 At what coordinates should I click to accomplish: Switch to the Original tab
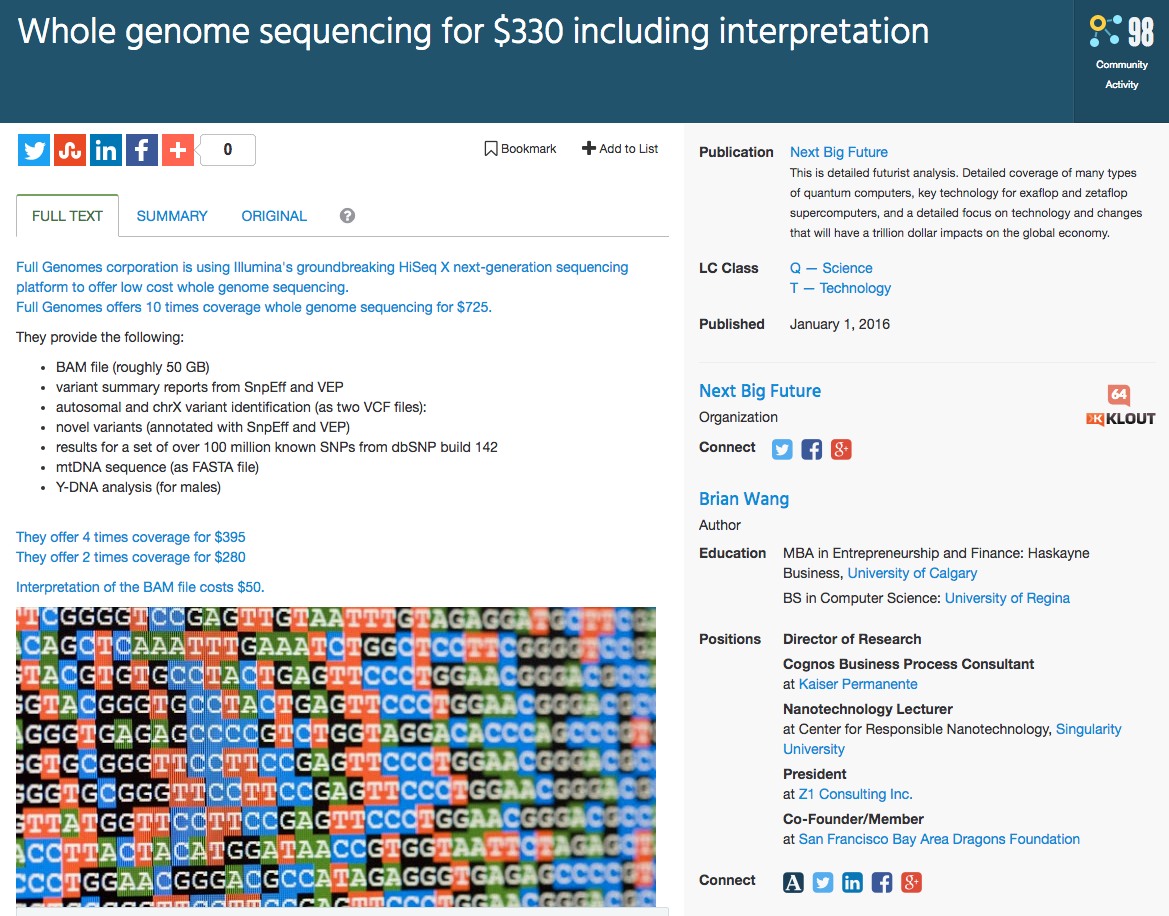[x=274, y=216]
